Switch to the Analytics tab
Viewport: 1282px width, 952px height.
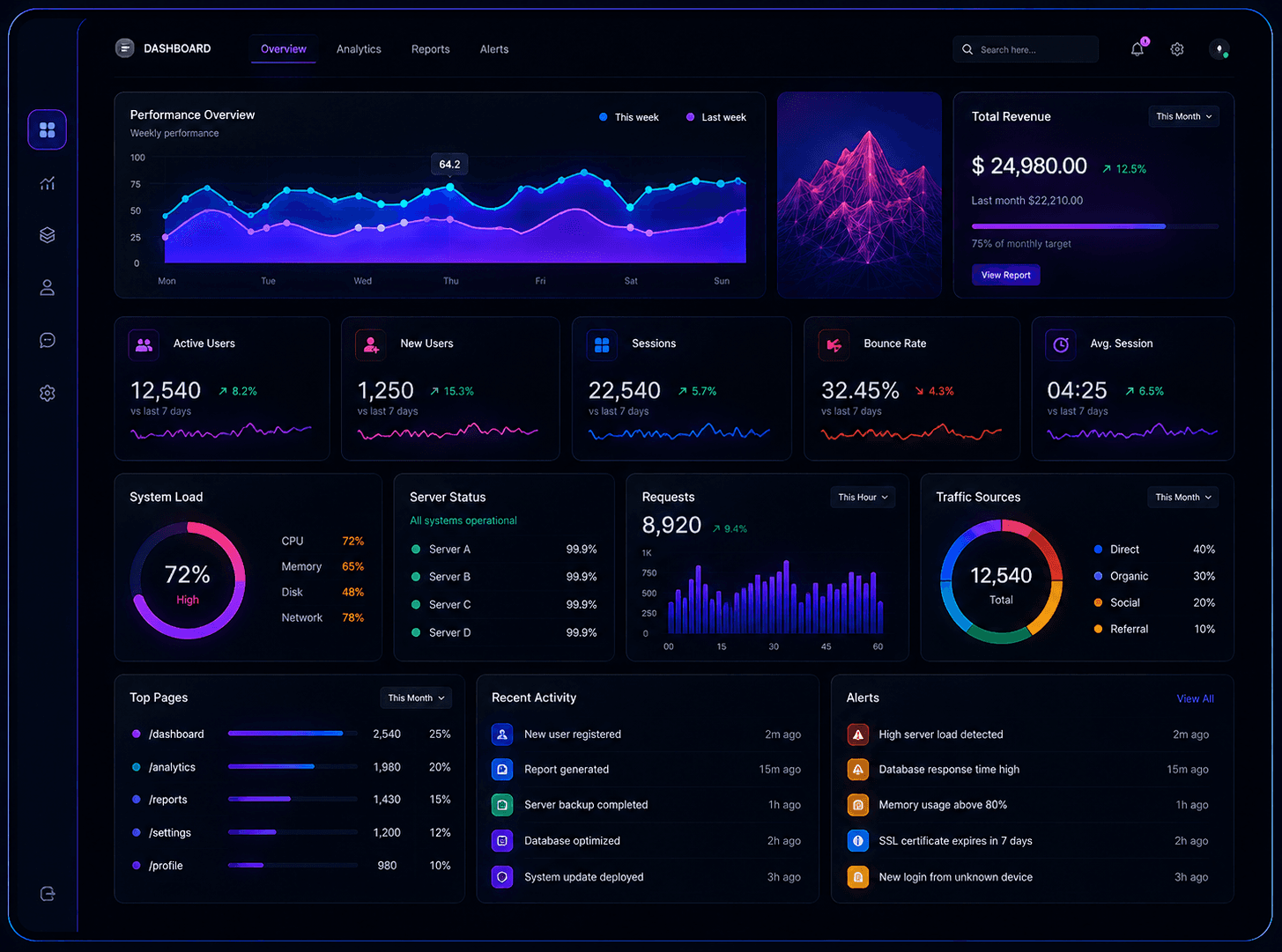[x=359, y=49]
